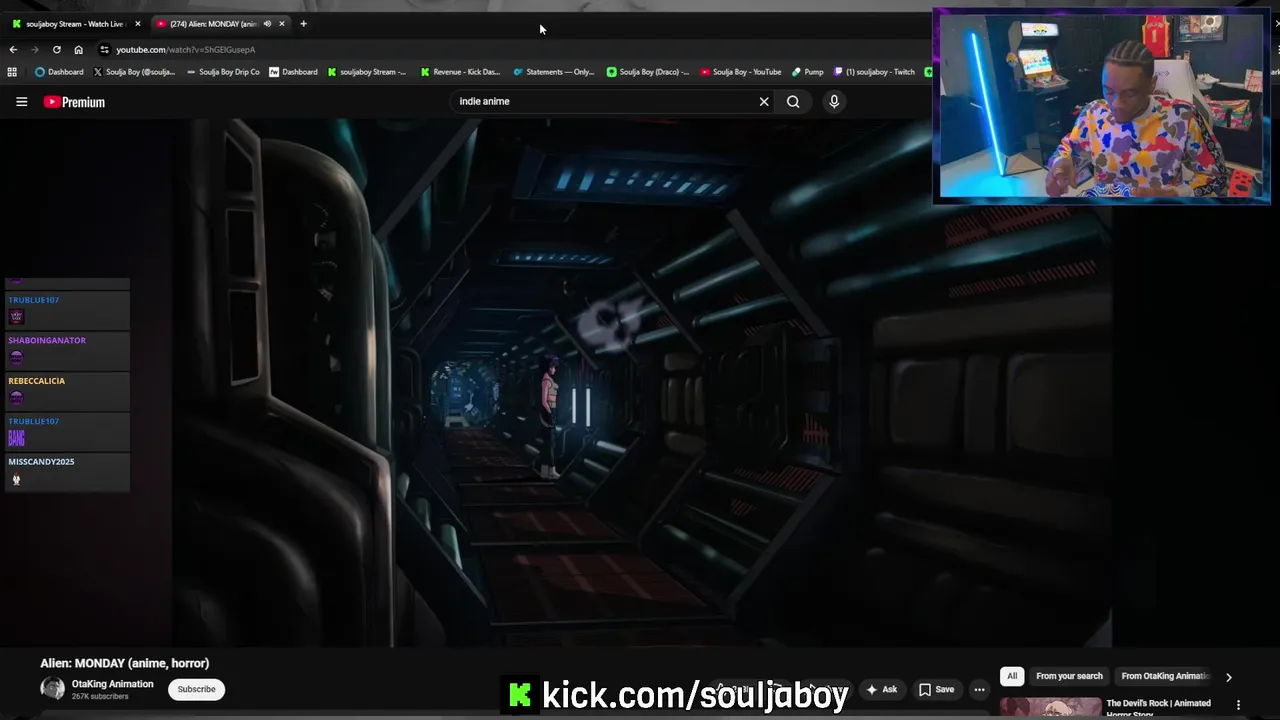Open the Soulja Boy - YouTube bookmark
Viewport: 1280px width, 720px height.
click(741, 72)
